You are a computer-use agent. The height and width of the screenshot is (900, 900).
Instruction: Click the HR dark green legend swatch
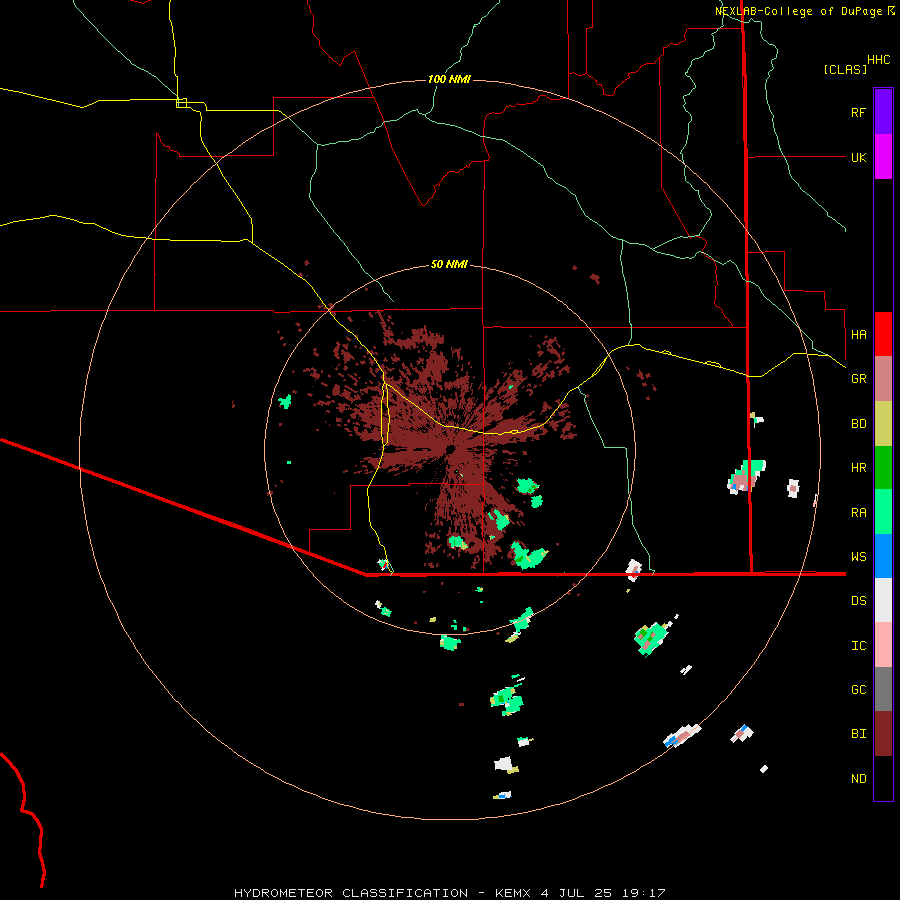(883, 468)
